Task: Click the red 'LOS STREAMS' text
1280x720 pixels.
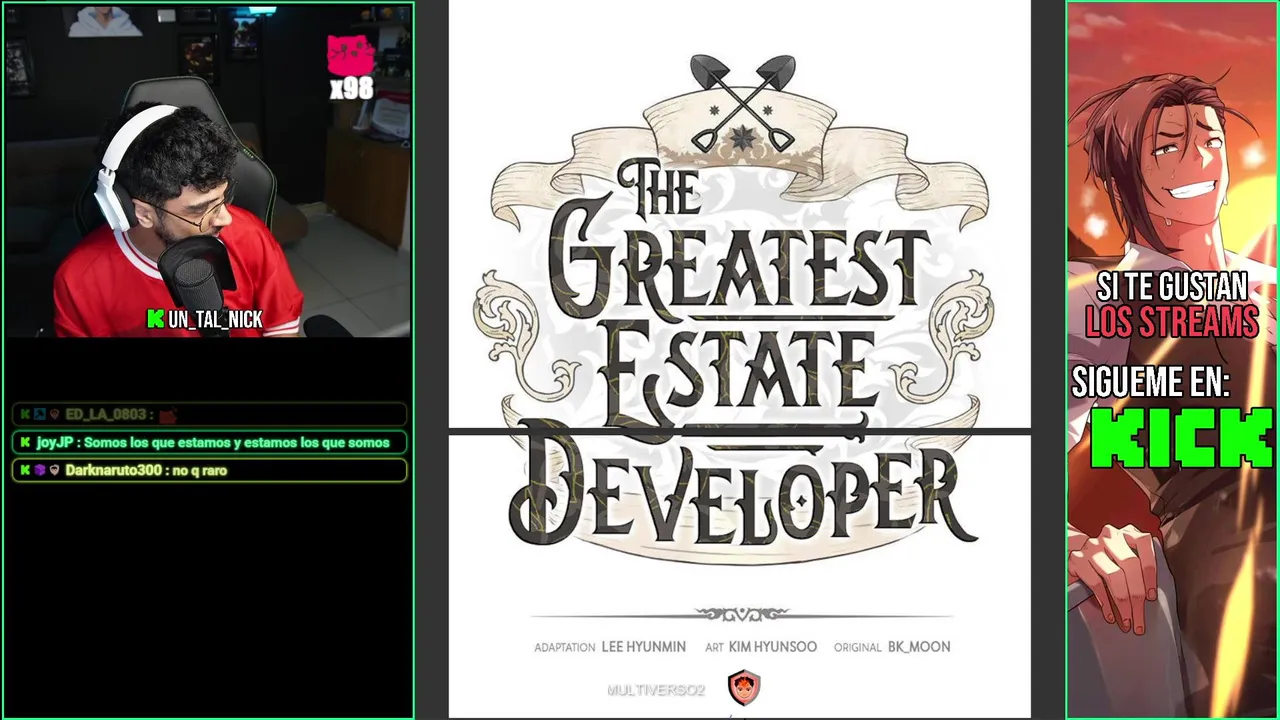Action: [x=1172, y=322]
